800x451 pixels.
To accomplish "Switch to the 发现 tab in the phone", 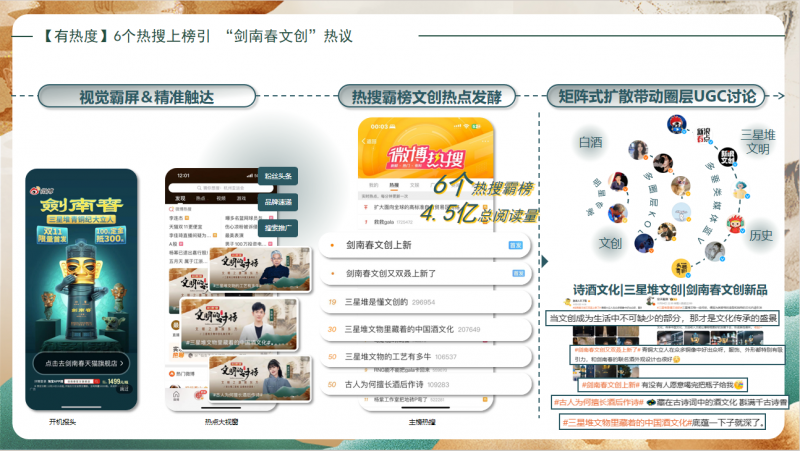I will [181, 198].
